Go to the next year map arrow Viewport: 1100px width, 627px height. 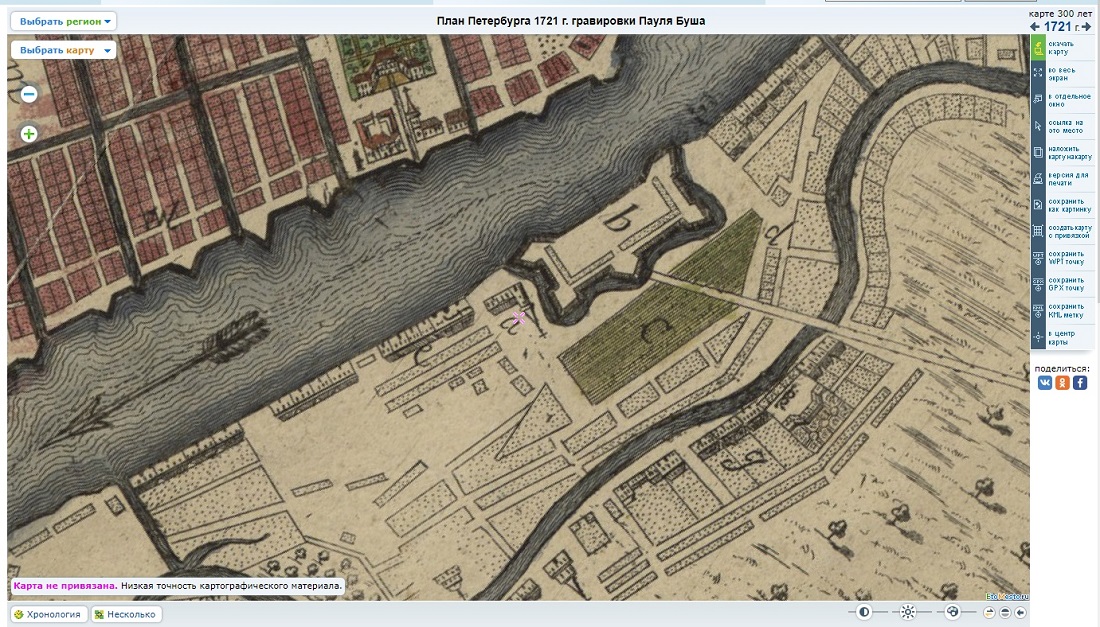(x=1087, y=27)
